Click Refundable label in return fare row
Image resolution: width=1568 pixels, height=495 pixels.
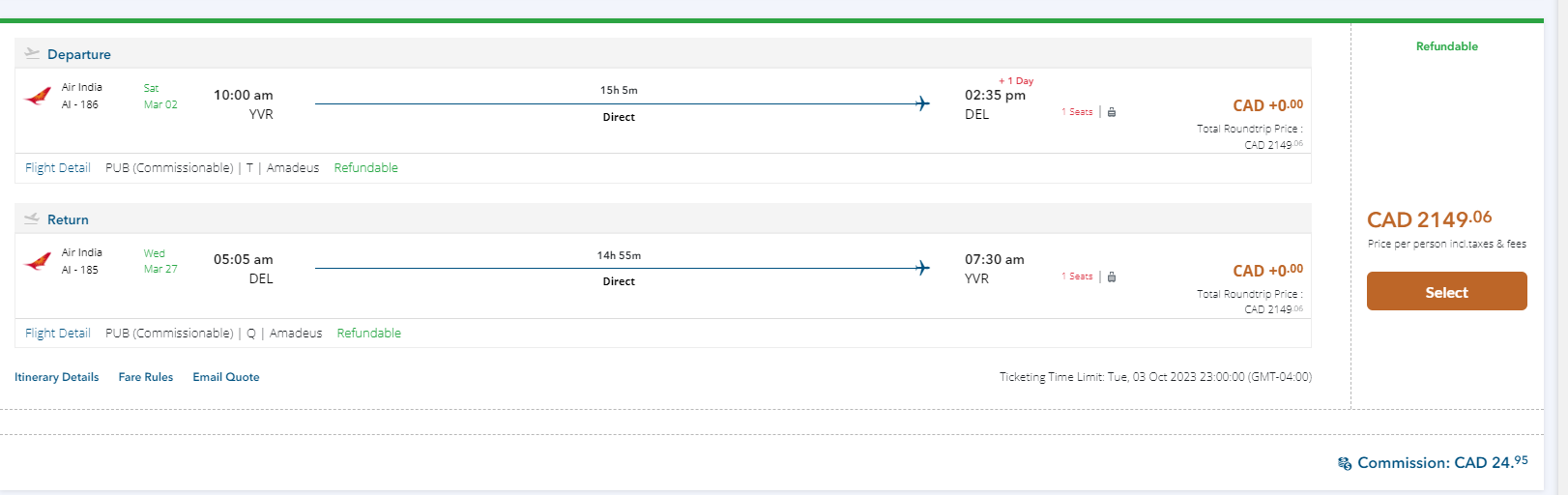tap(368, 334)
